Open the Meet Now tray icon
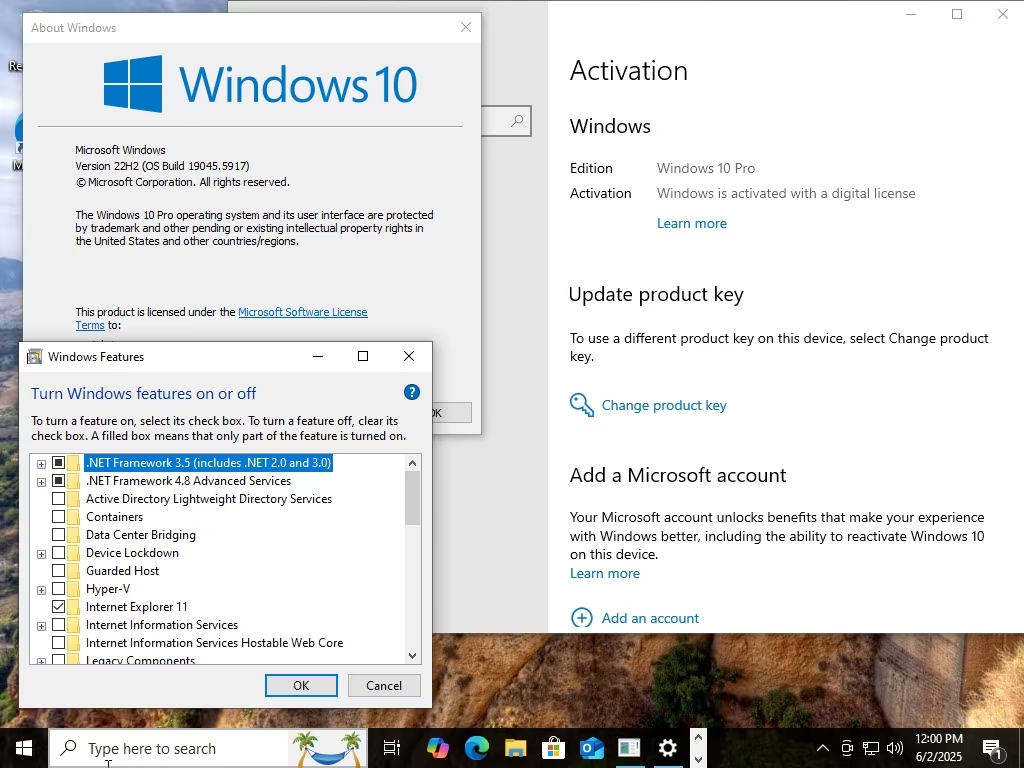Image resolution: width=1024 pixels, height=768 pixels. click(847, 748)
